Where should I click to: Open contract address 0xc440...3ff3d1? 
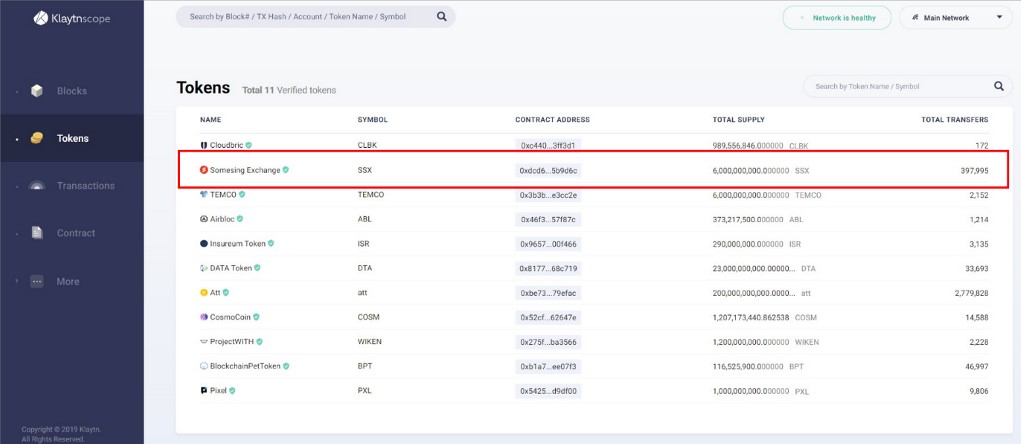(x=548, y=145)
